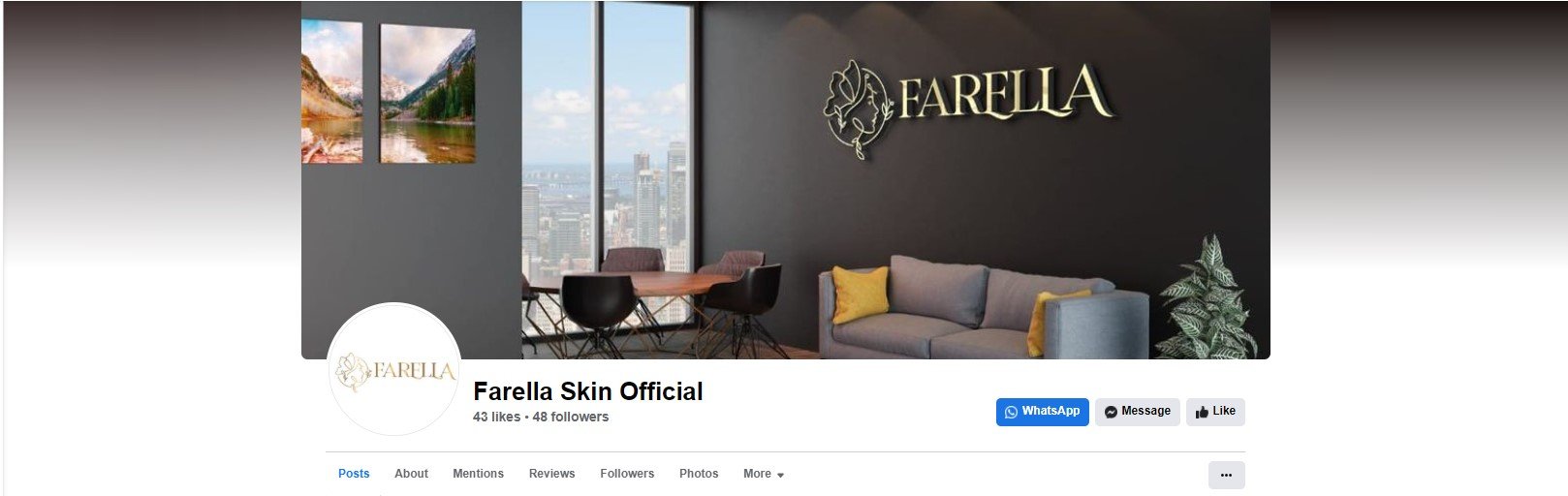
Task: Click the 43 likes link
Action: point(496,417)
